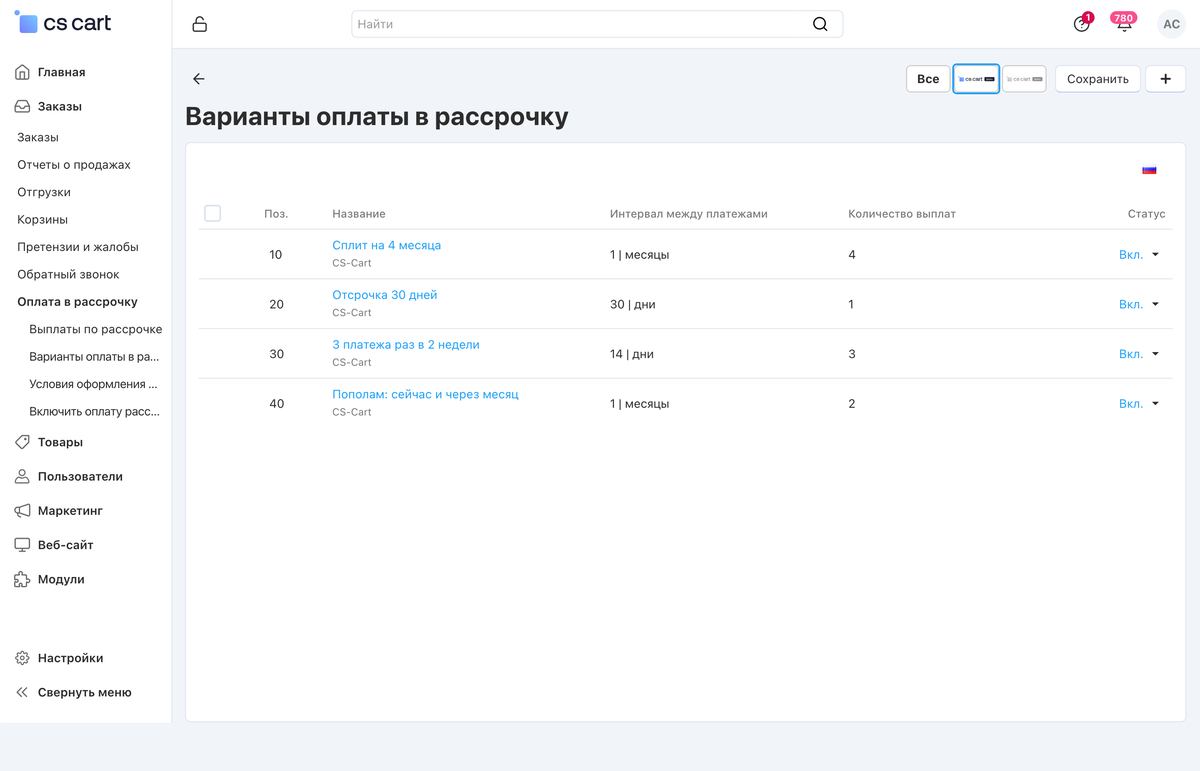The width and height of the screenshot is (1200, 771).
Task: Open the Сплит на 4 месяца link
Action: click(x=386, y=245)
